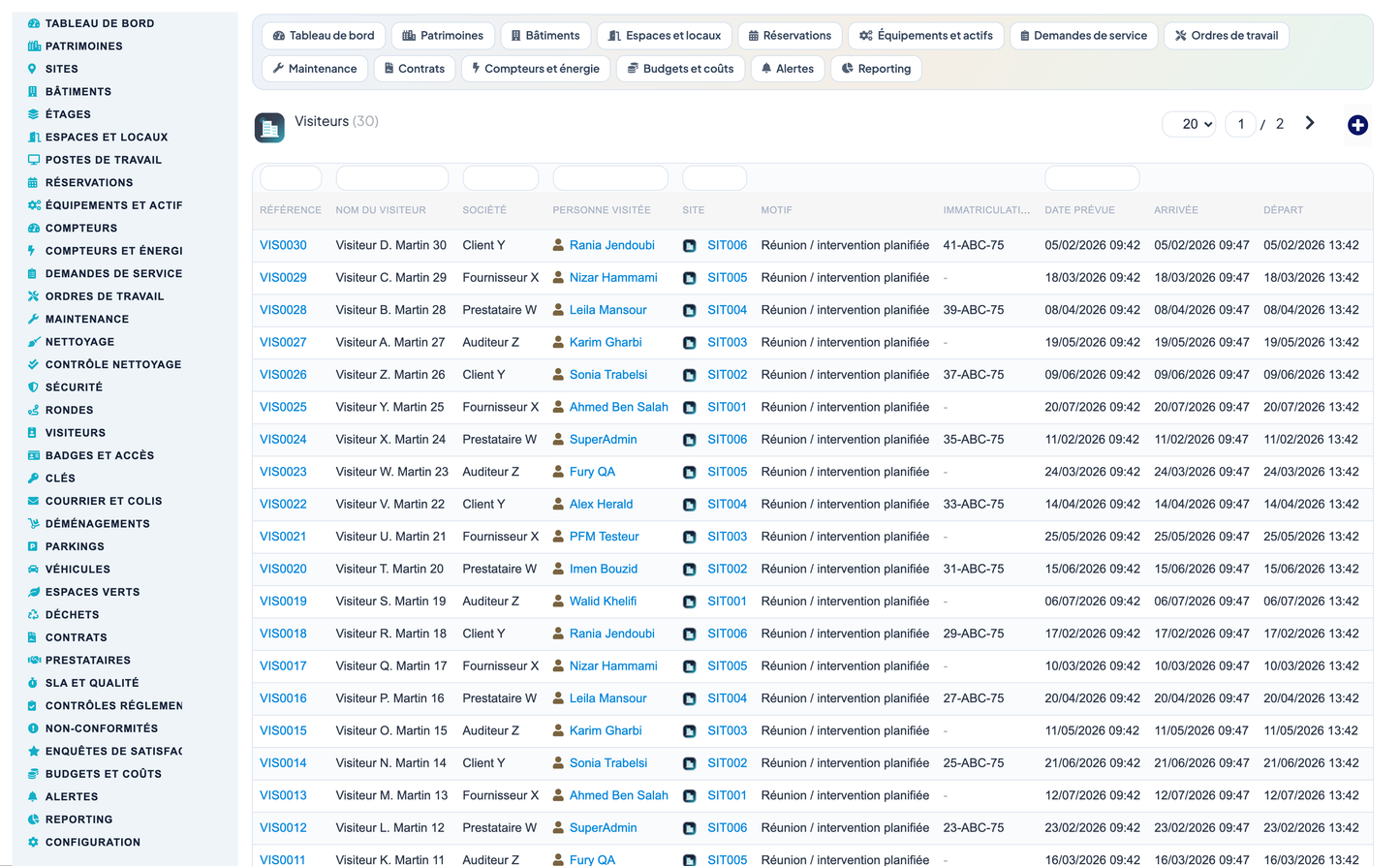The height and width of the screenshot is (866, 1400).
Task: Click the page number input box
Action: (1240, 124)
